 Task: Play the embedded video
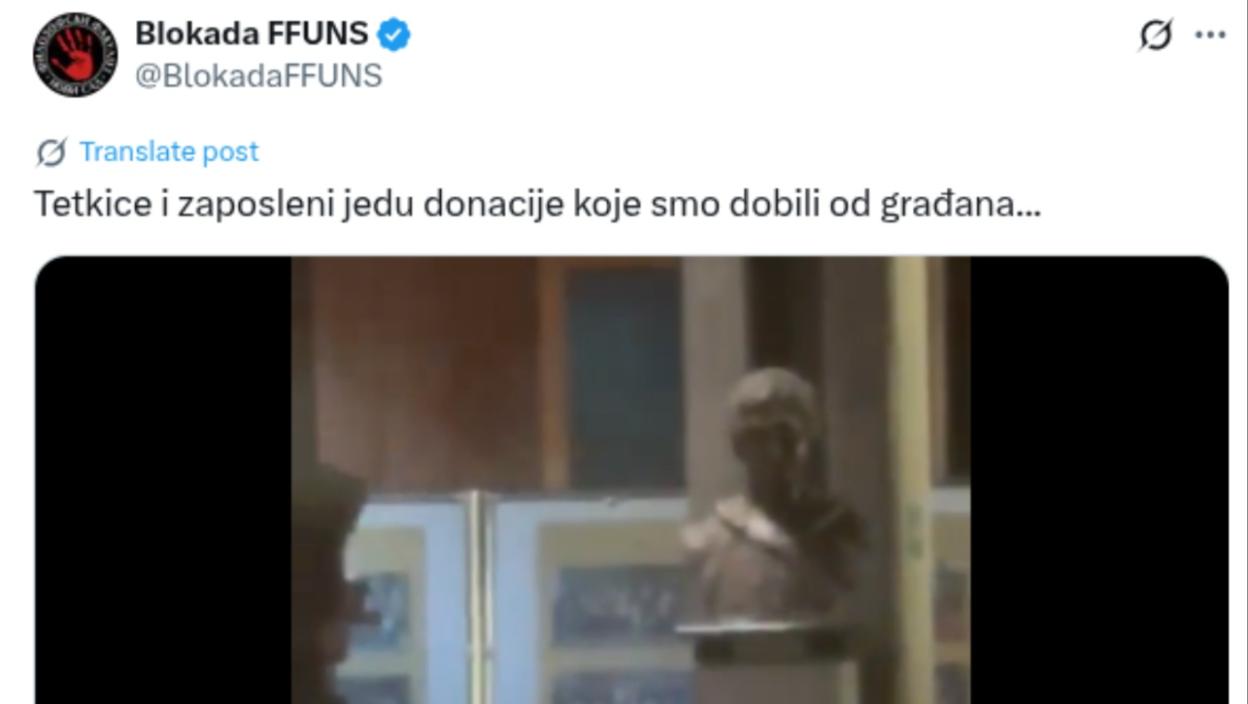631,480
